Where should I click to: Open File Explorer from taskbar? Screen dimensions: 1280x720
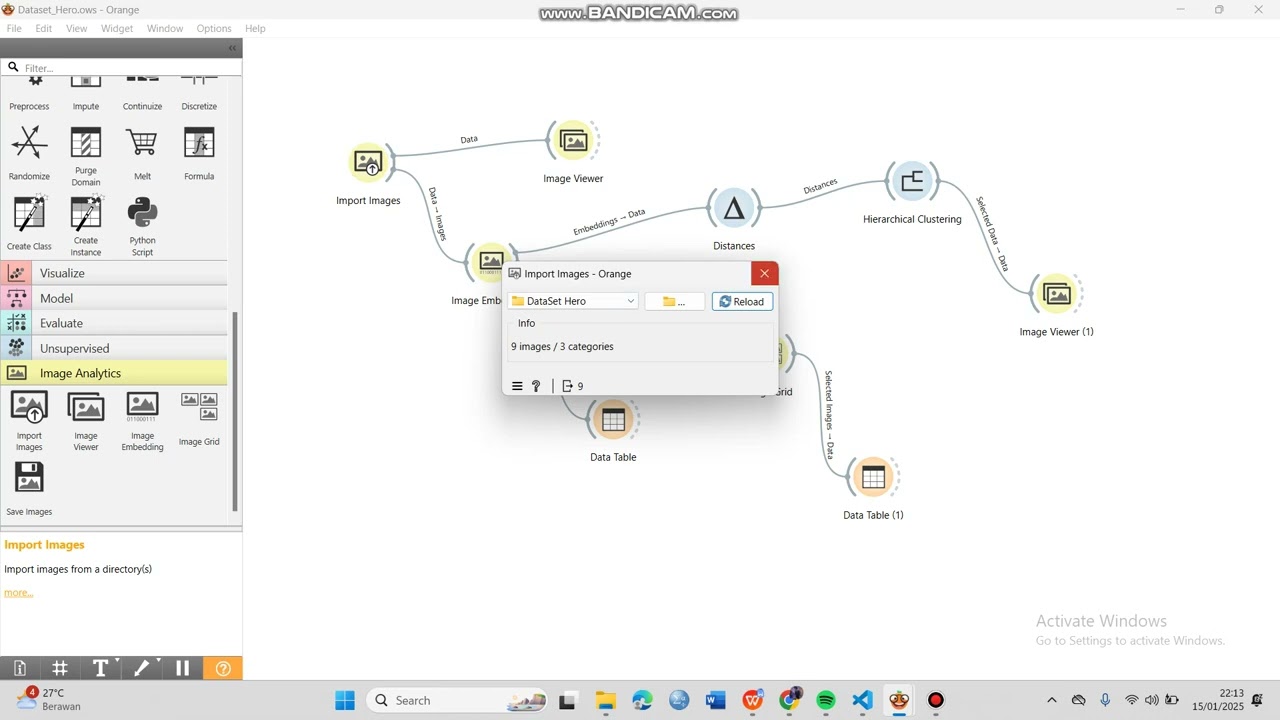click(x=605, y=700)
